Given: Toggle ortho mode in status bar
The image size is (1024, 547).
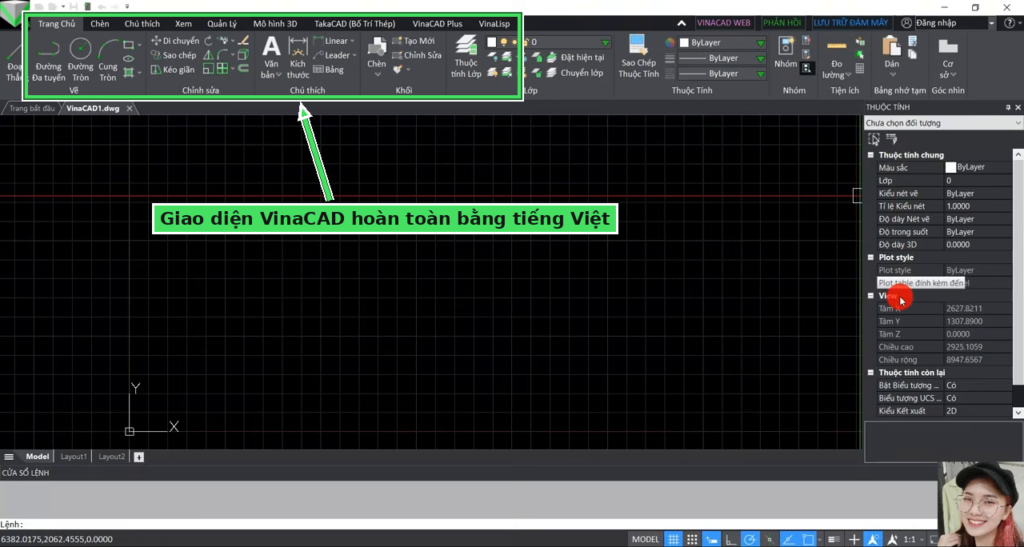Looking at the screenshot, I should [x=731, y=539].
